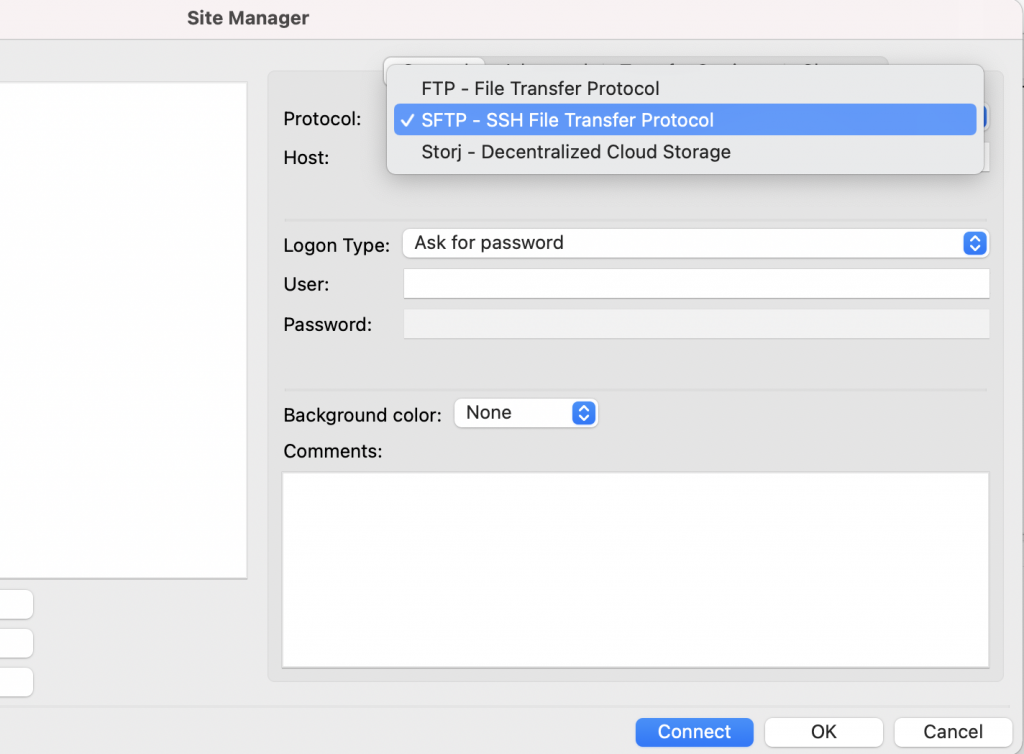Click the middle cut-off button below site list
1024x754 pixels.
pyautogui.click(x=15, y=643)
